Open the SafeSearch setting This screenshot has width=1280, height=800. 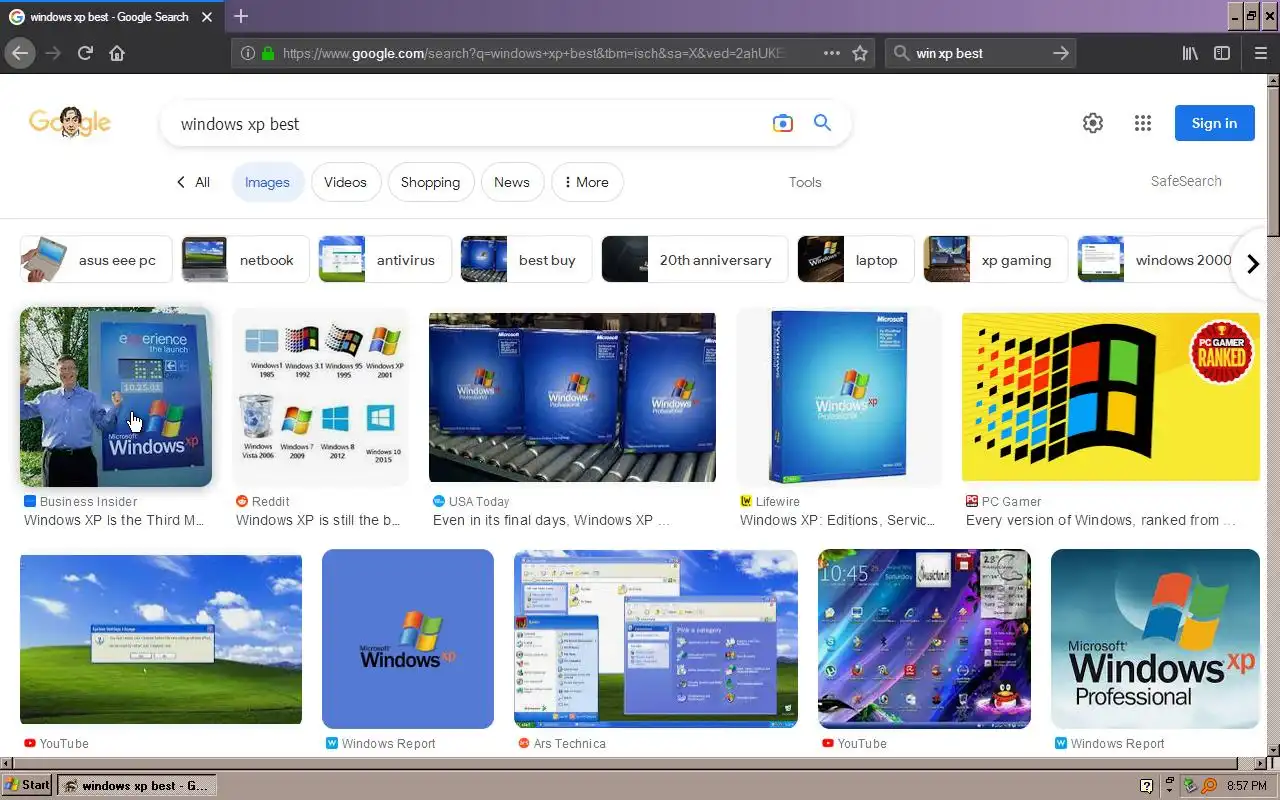coord(1186,181)
